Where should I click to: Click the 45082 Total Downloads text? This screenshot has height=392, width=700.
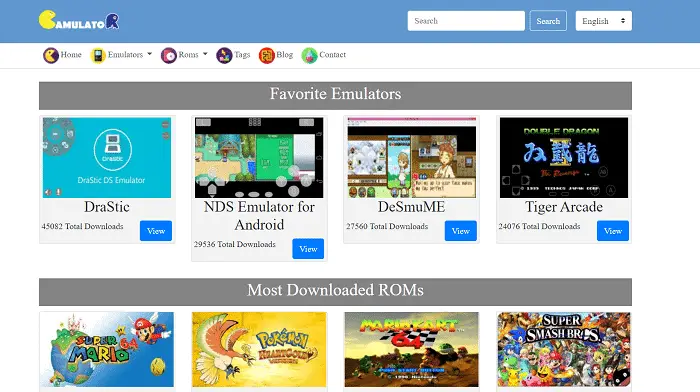tap(83, 226)
